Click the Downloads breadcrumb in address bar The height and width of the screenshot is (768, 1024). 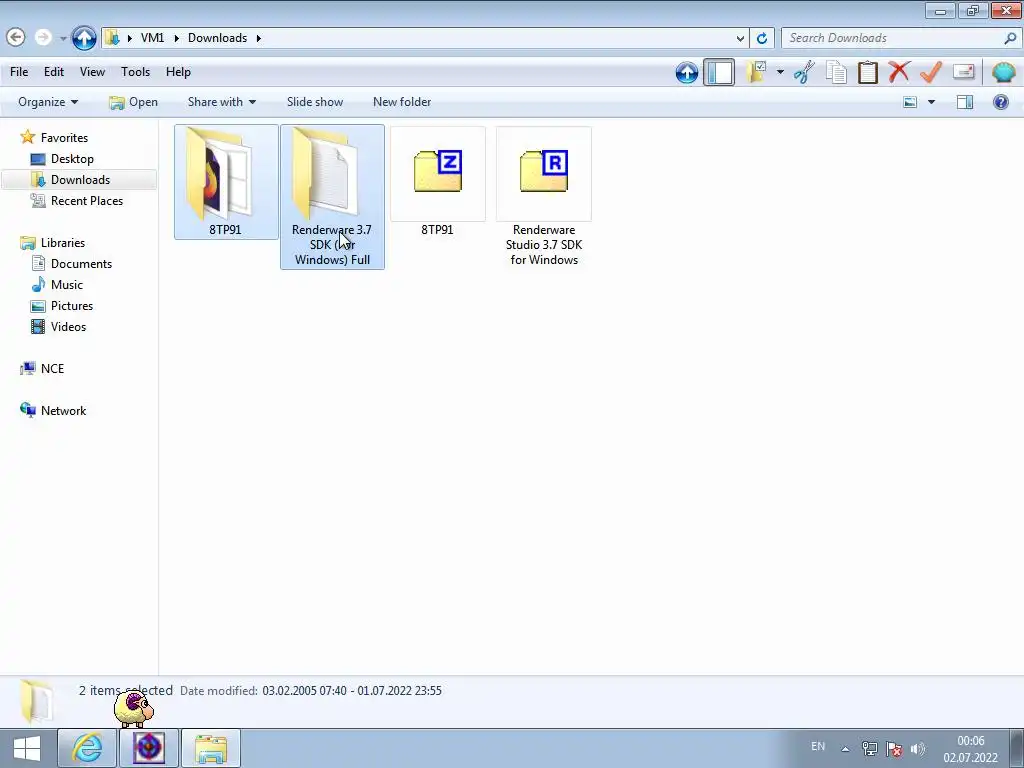(217, 38)
